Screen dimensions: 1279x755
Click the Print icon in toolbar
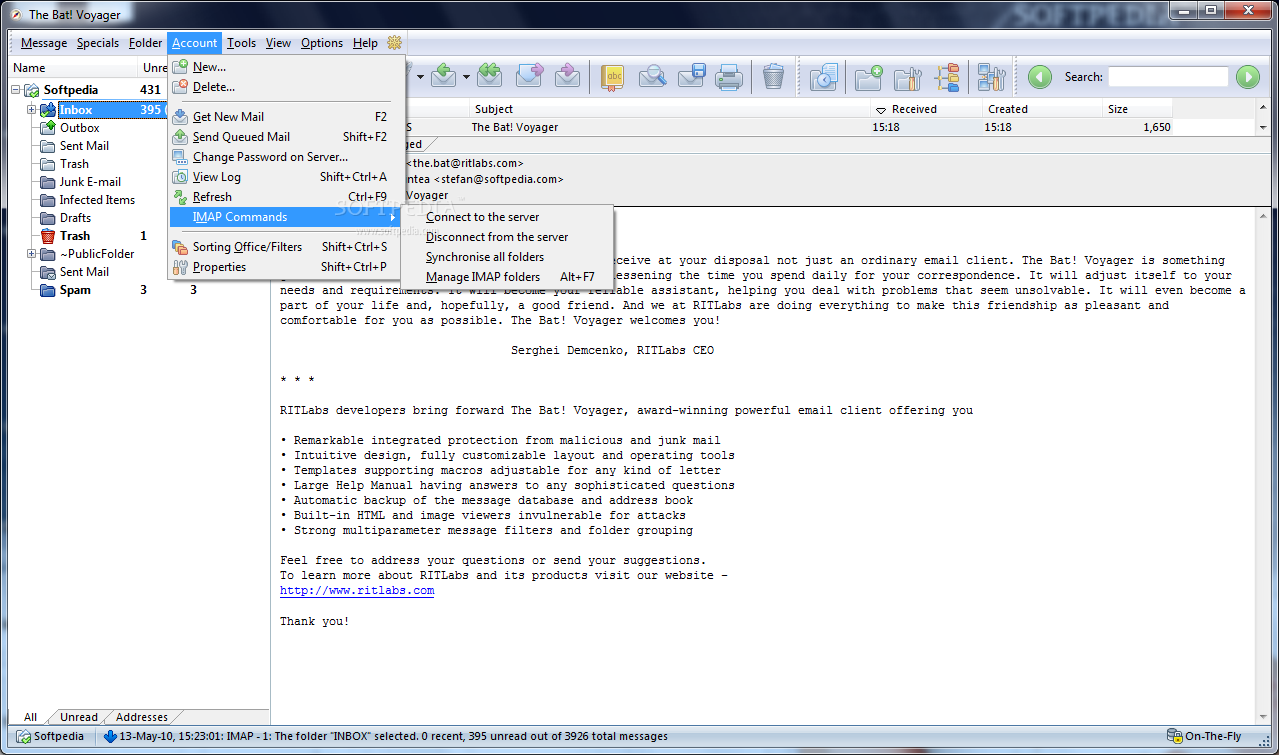(728, 76)
